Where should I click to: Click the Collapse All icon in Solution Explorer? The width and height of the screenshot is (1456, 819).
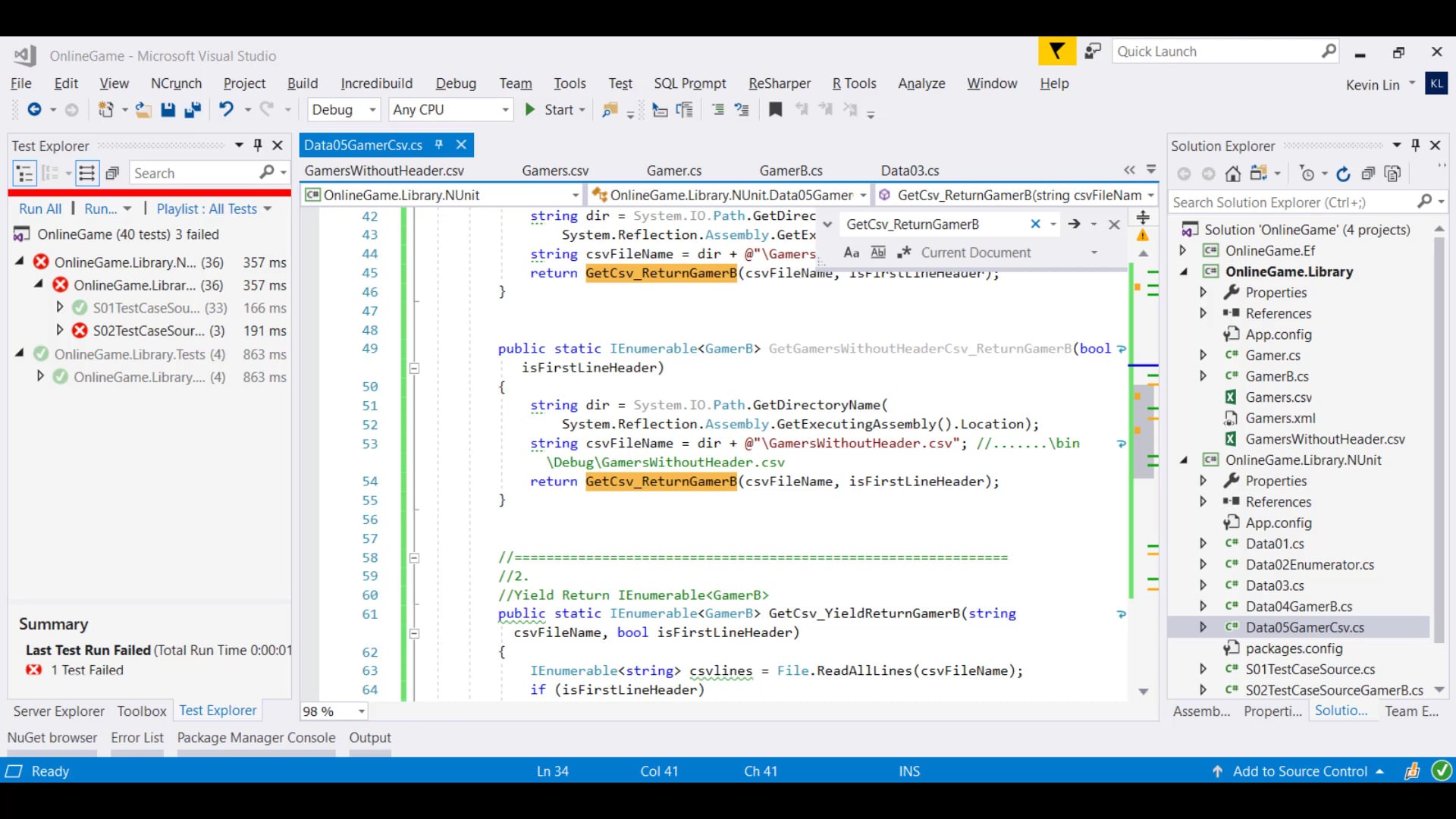(1368, 173)
